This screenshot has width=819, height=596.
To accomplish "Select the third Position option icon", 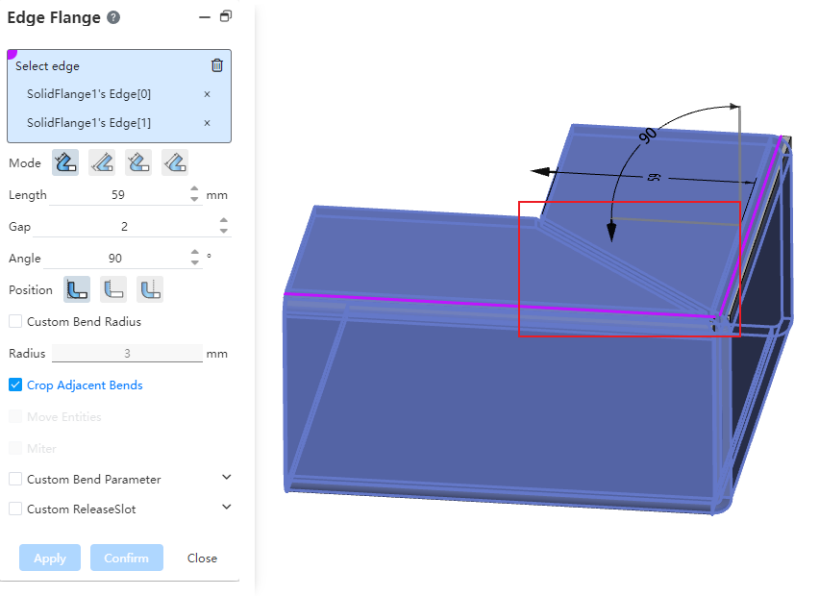I will [150, 290].
